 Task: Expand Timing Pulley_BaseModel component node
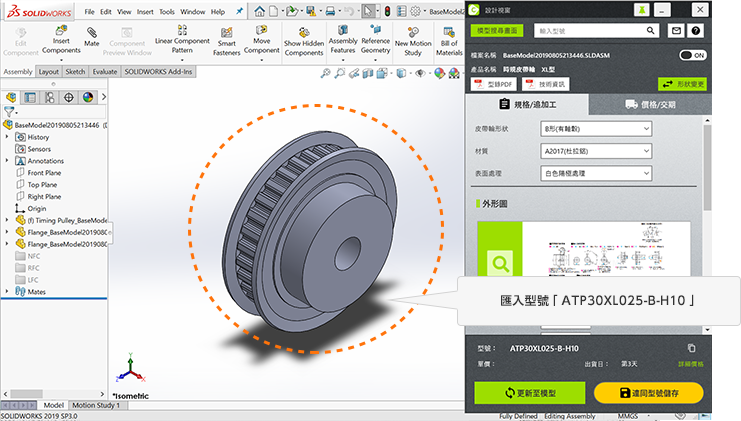(x=7, y=220)
